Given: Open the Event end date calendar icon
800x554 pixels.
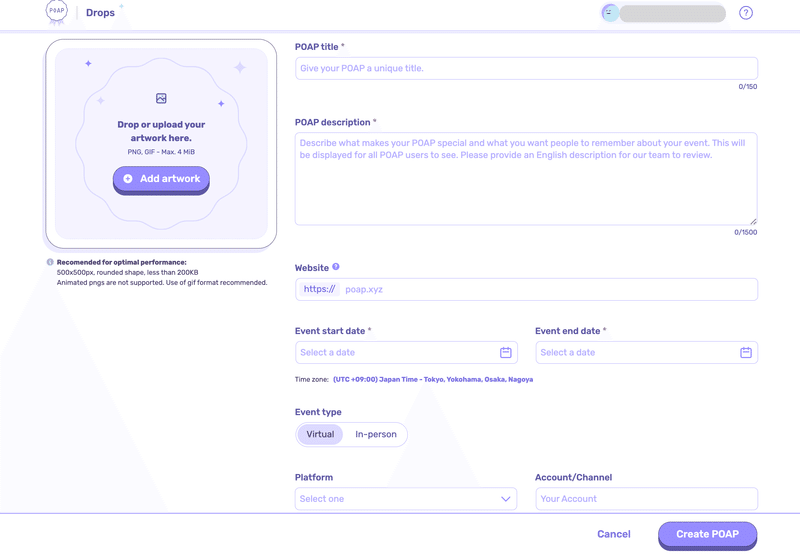Looking at the screenshot, I should point(745,352).
